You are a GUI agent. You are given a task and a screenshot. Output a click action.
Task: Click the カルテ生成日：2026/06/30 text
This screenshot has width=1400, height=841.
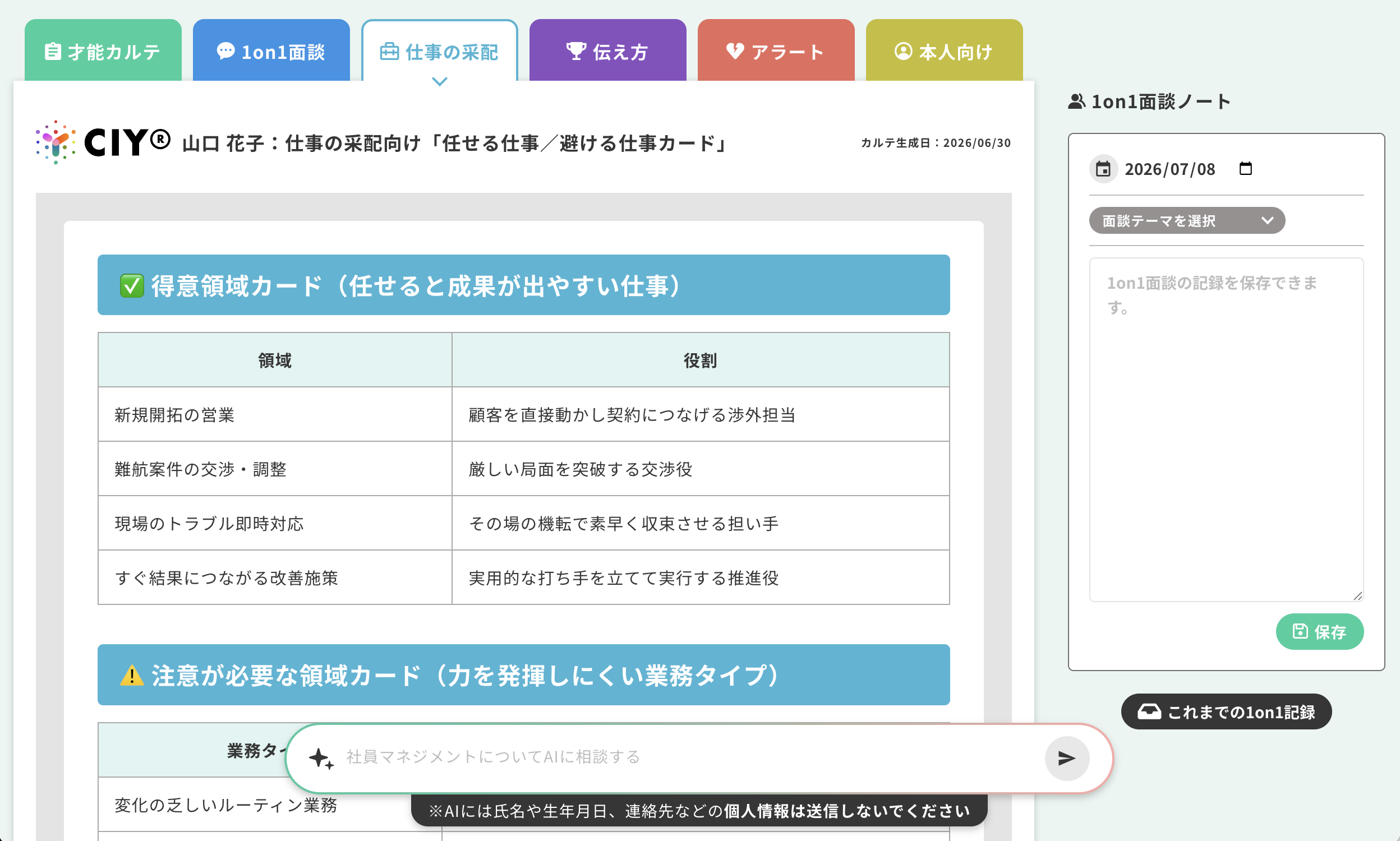(936, 143)
